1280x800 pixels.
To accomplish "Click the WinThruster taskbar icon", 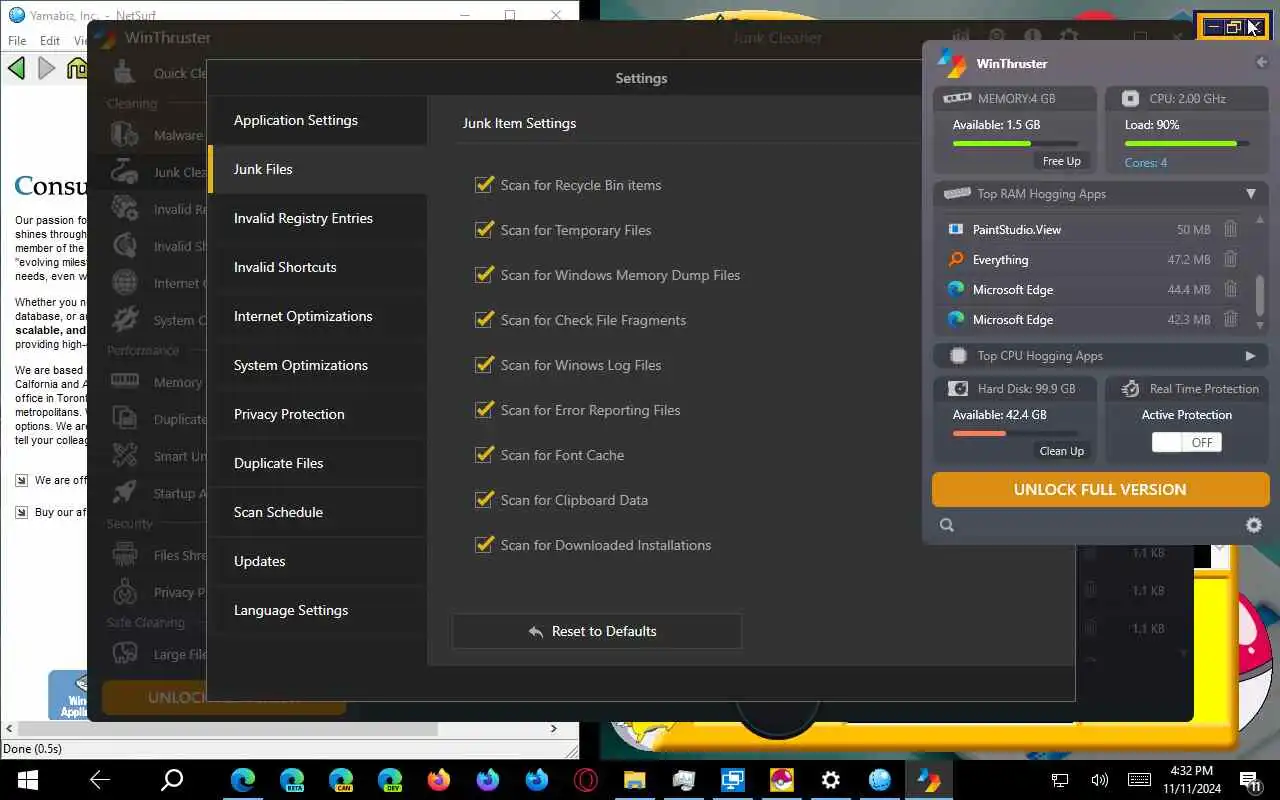I will [x=929, y=780].
